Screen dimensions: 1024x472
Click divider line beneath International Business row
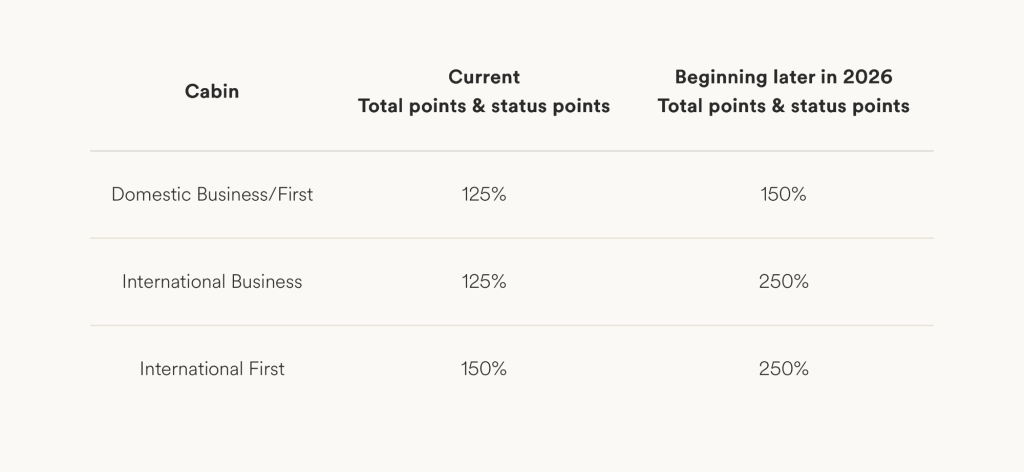click(x=512, y=325)
